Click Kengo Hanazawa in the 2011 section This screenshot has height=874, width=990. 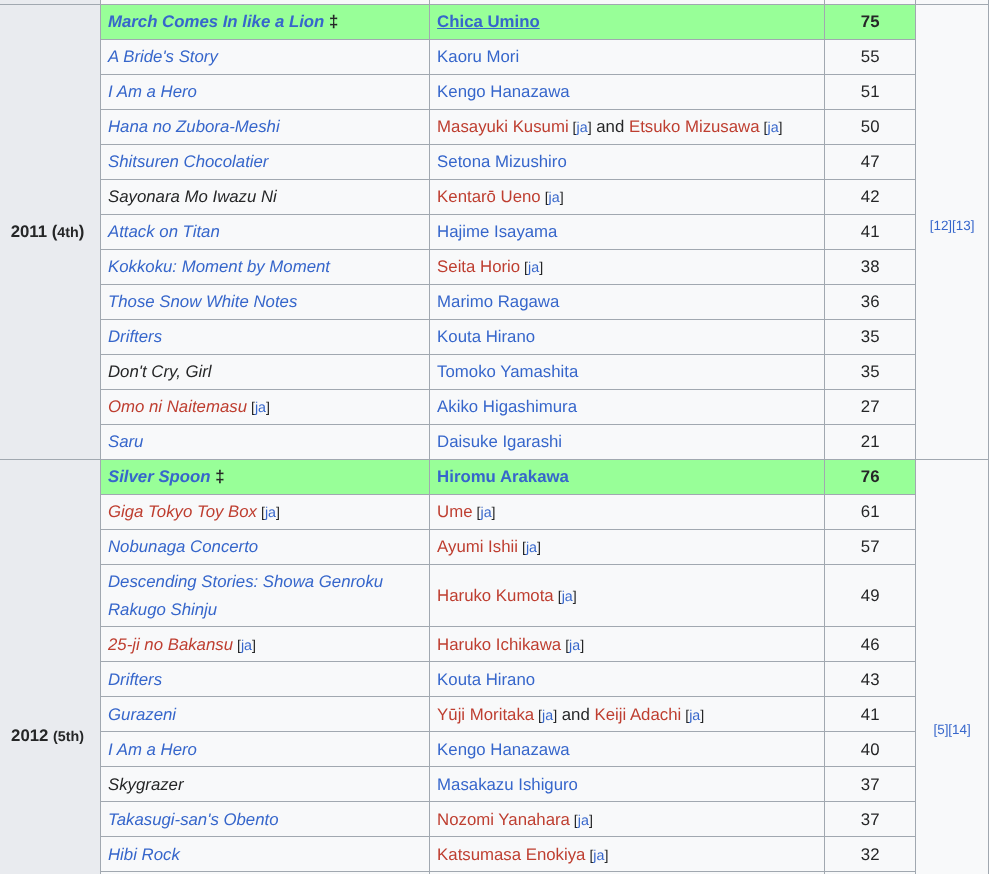pyautogui.click(x=503, y=92)
